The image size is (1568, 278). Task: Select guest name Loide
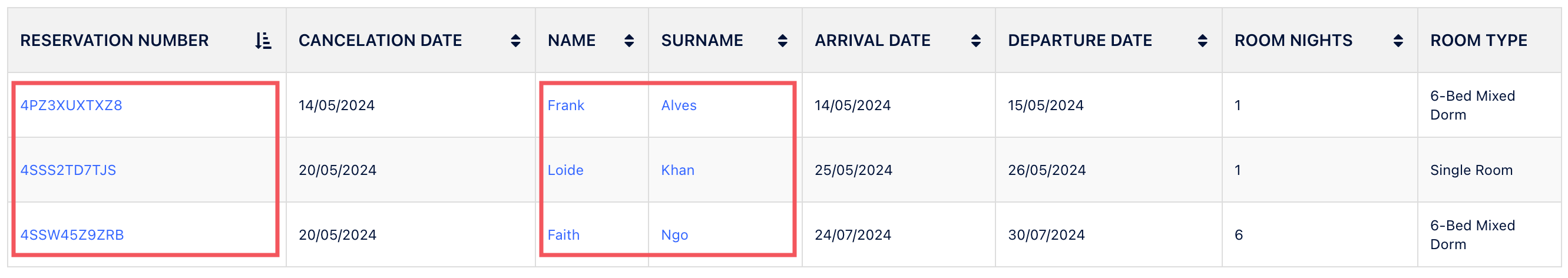[x=565, y=170]
